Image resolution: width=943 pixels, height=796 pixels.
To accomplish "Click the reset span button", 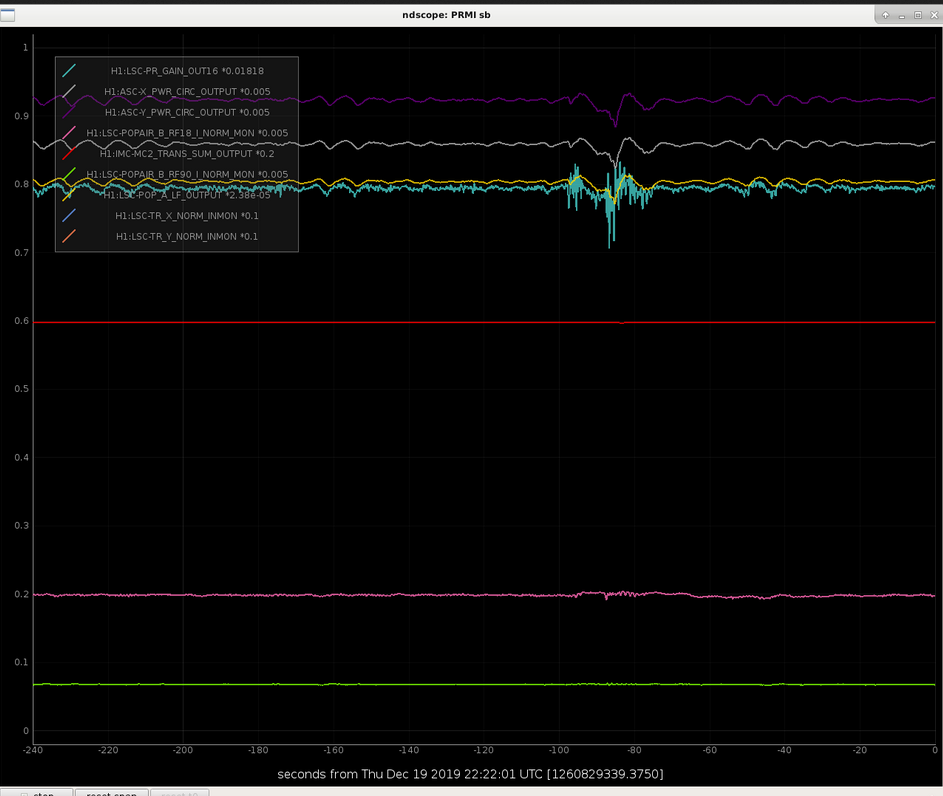I will 111,793.
